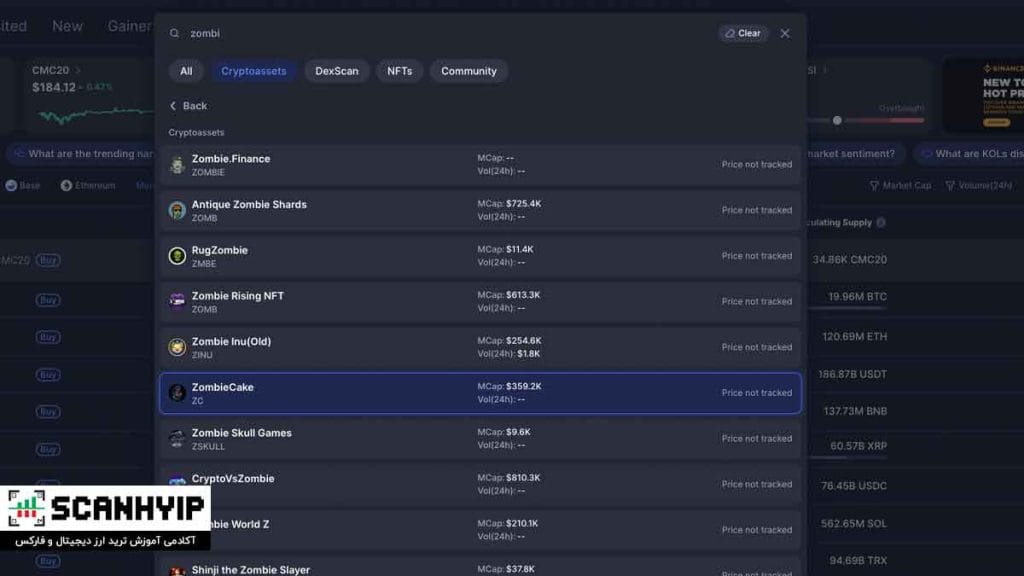
Task: Select the All filter tab
Action: click(x=186, y=71)
